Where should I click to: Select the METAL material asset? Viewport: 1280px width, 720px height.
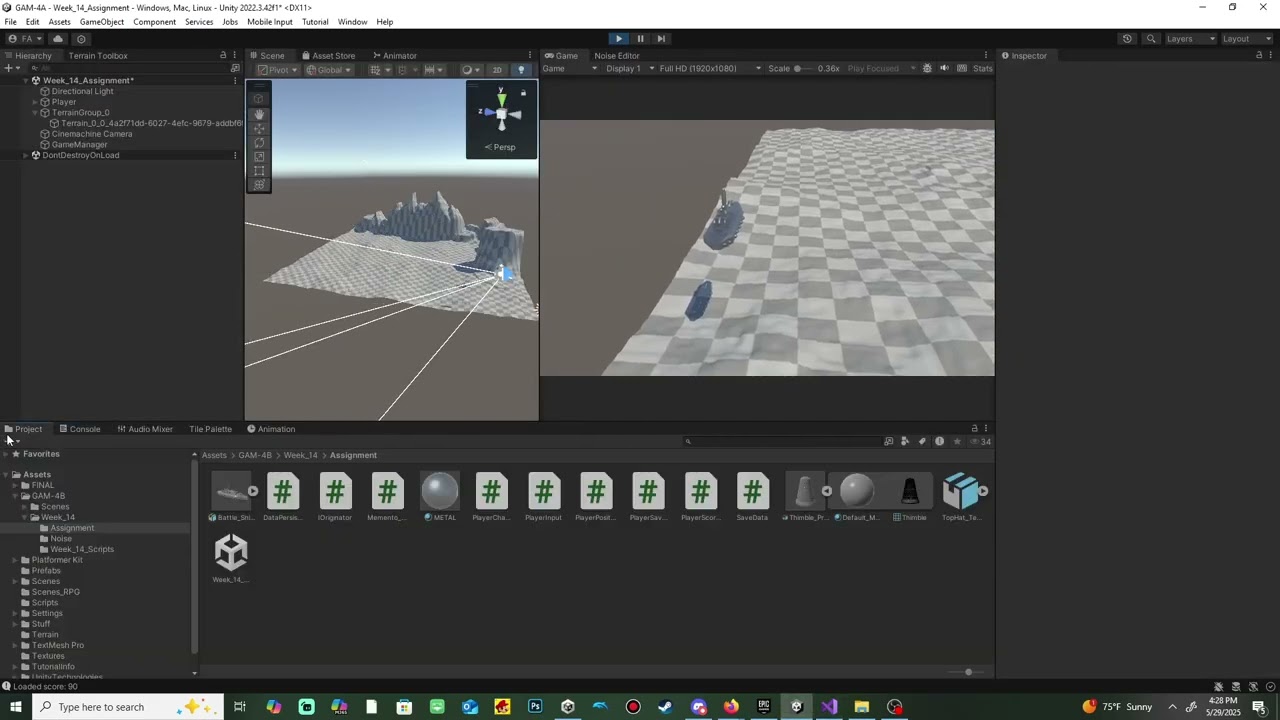[x=440, y=497]
